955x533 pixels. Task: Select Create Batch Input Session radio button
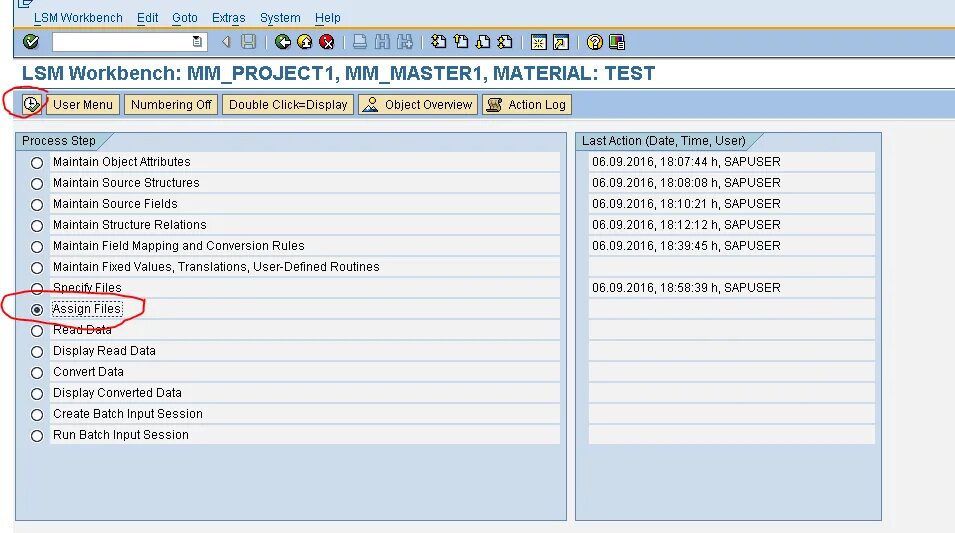37,415
